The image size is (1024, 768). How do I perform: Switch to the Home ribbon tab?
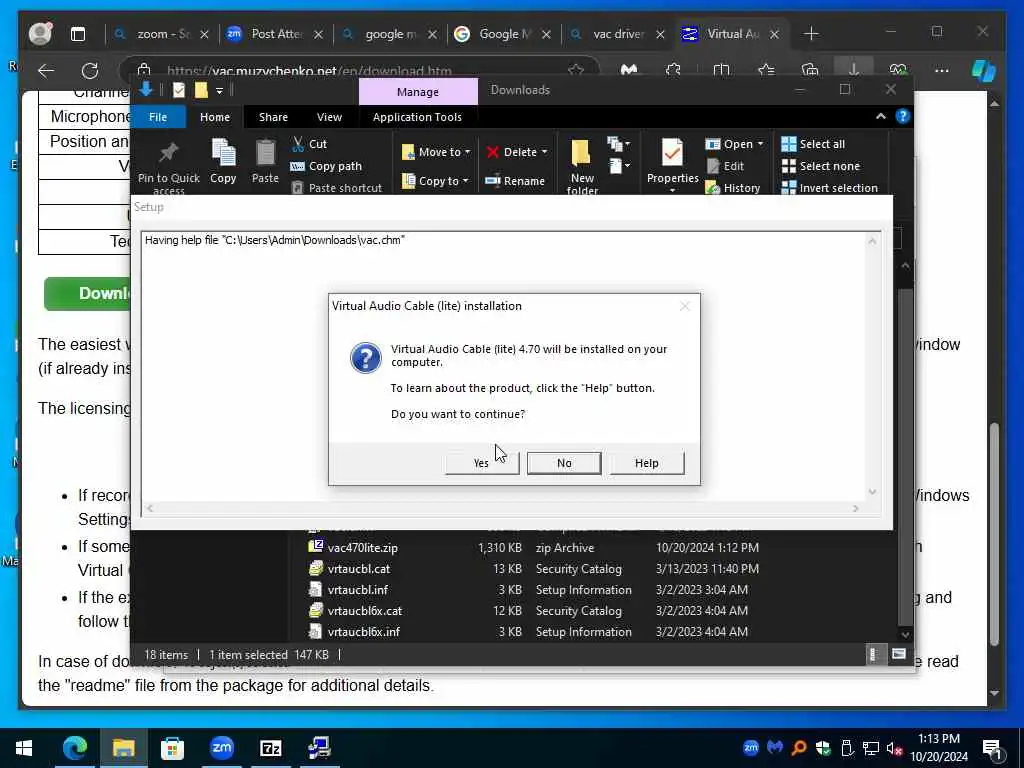[x=215, y=117]
